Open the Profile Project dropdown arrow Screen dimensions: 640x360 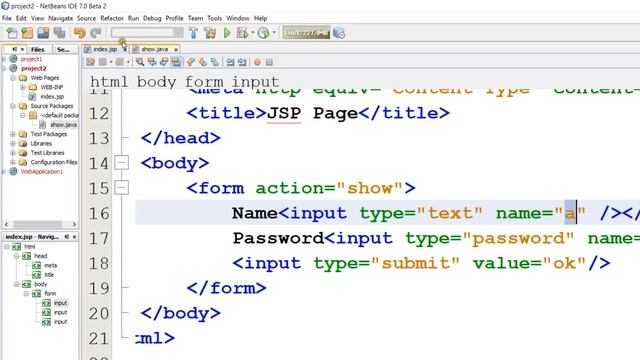pyautogui.click(x=274, y=33)
